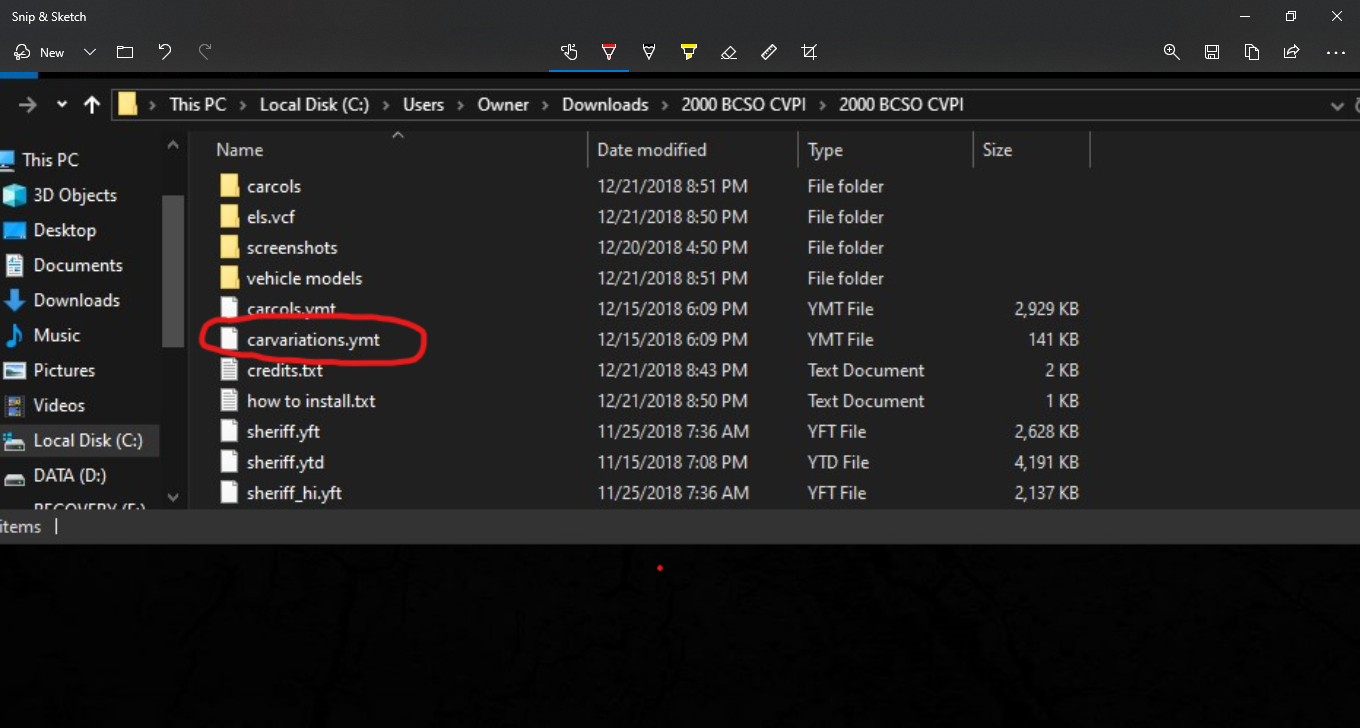This screenshot has width=1360, height=728.
Task: Select the Crop tool
Action: point(809,52)
